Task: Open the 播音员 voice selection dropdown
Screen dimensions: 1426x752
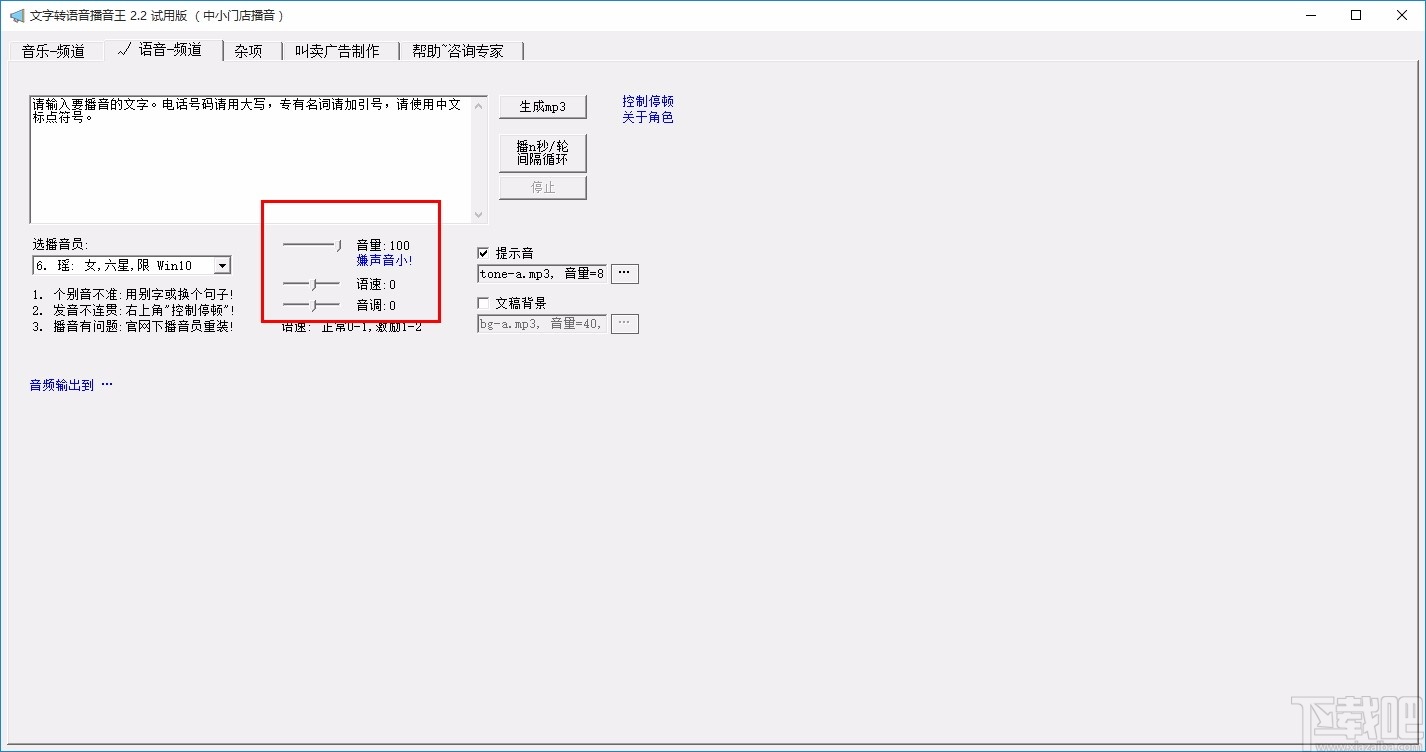Action: [x=222, y=264]
